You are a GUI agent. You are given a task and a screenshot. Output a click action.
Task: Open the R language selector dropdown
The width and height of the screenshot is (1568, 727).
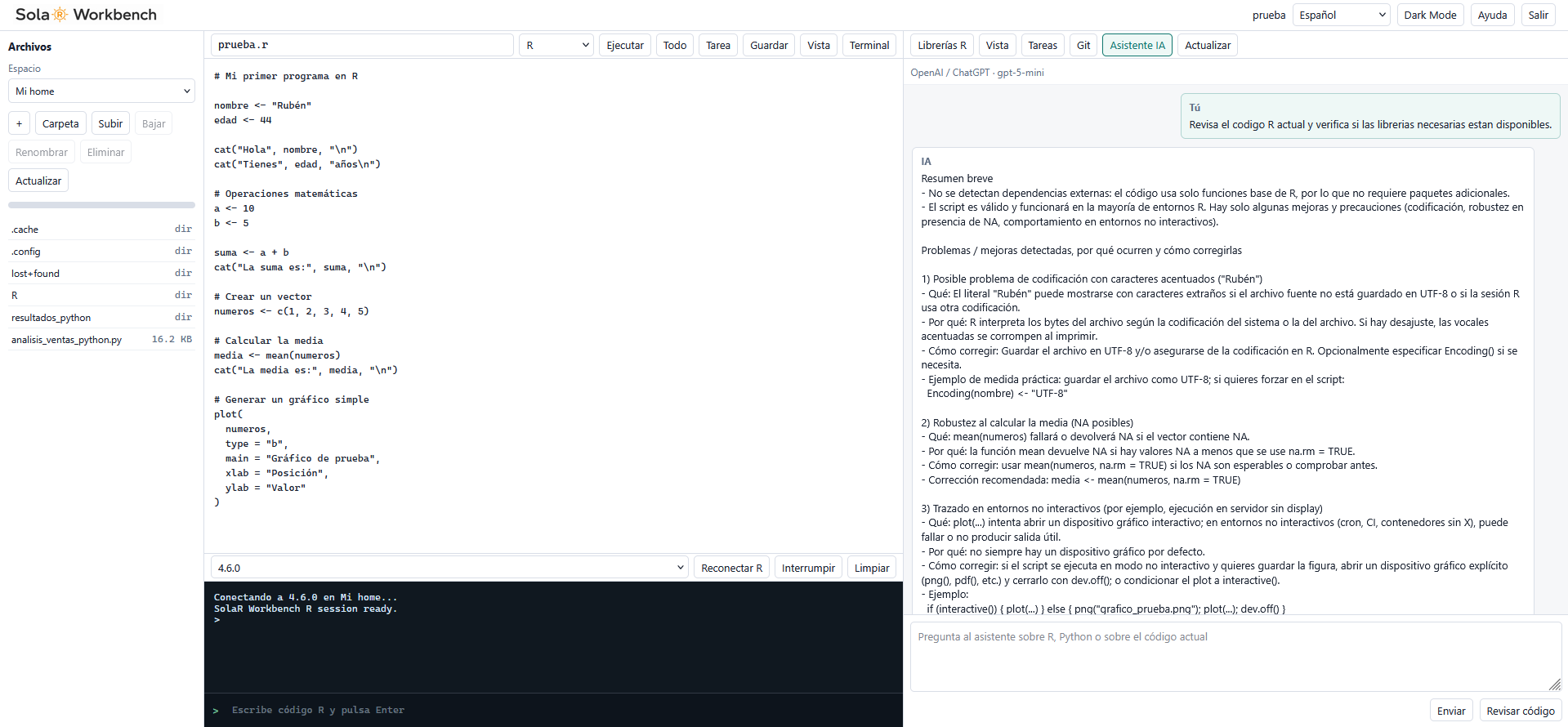tap(556, 45)
